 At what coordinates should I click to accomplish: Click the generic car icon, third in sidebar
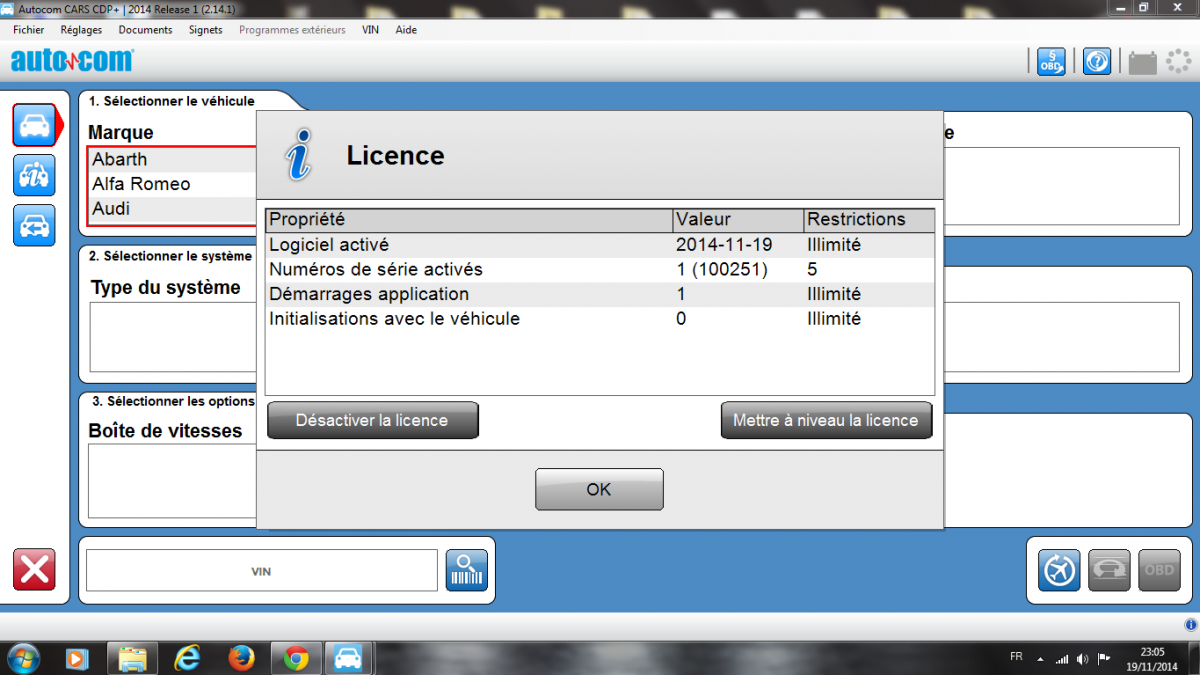point(34,225)
